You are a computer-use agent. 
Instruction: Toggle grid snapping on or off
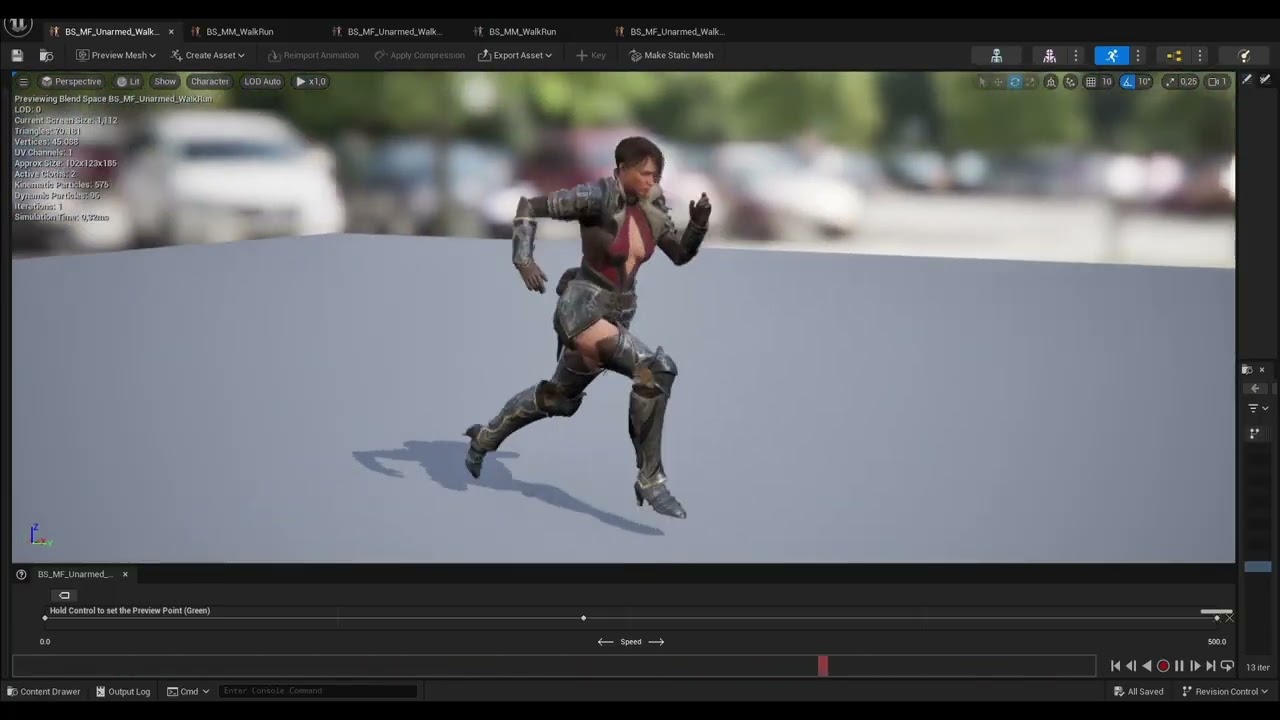1091,82
